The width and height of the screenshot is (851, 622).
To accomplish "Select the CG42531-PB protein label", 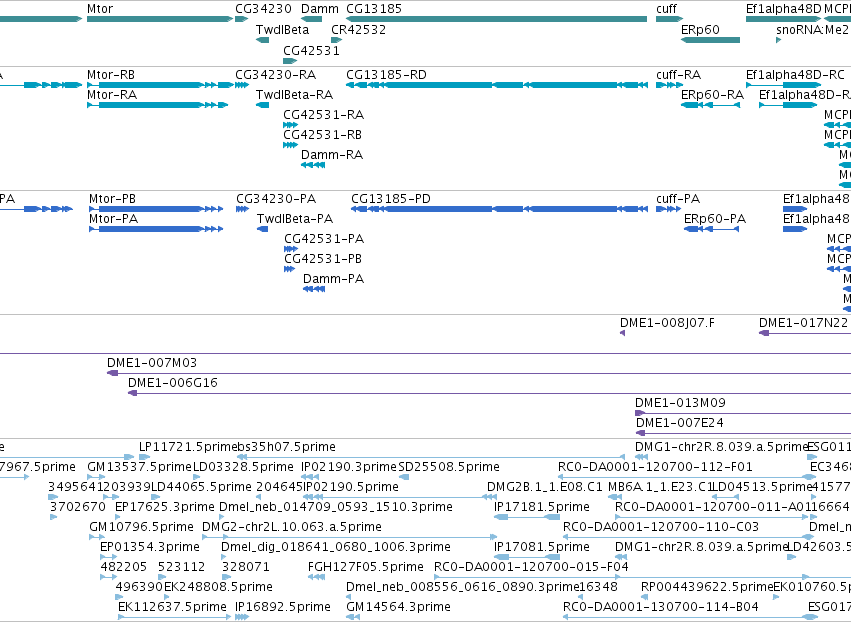I will [323, 259].
